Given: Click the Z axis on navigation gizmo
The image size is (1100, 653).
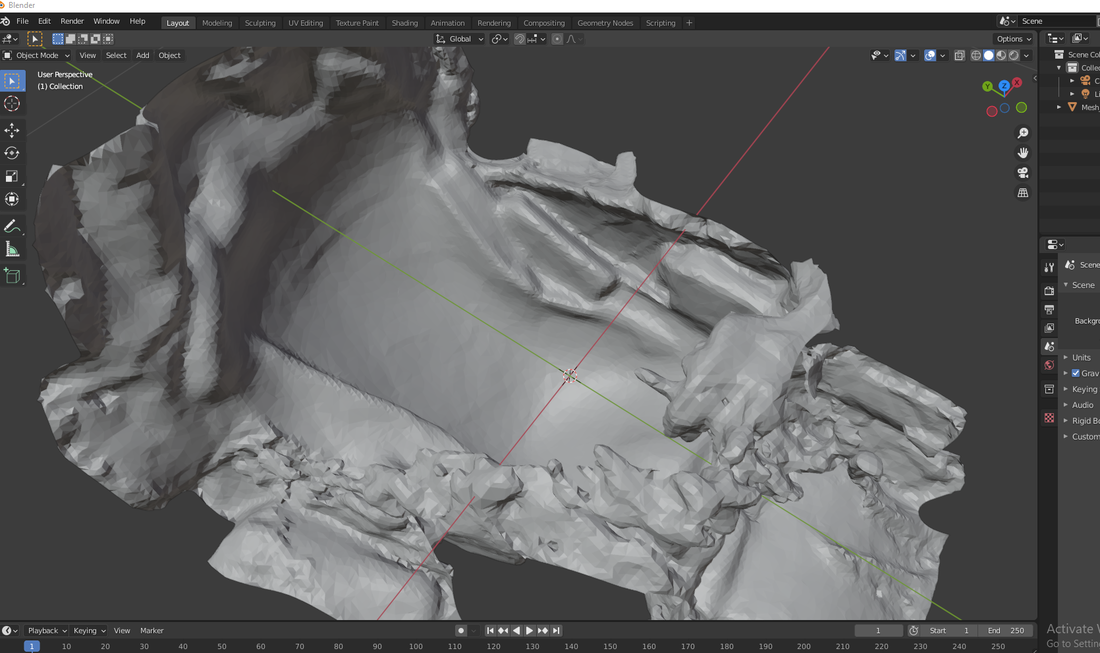Looking at the screenshot, I should [x=1004, y=86].
